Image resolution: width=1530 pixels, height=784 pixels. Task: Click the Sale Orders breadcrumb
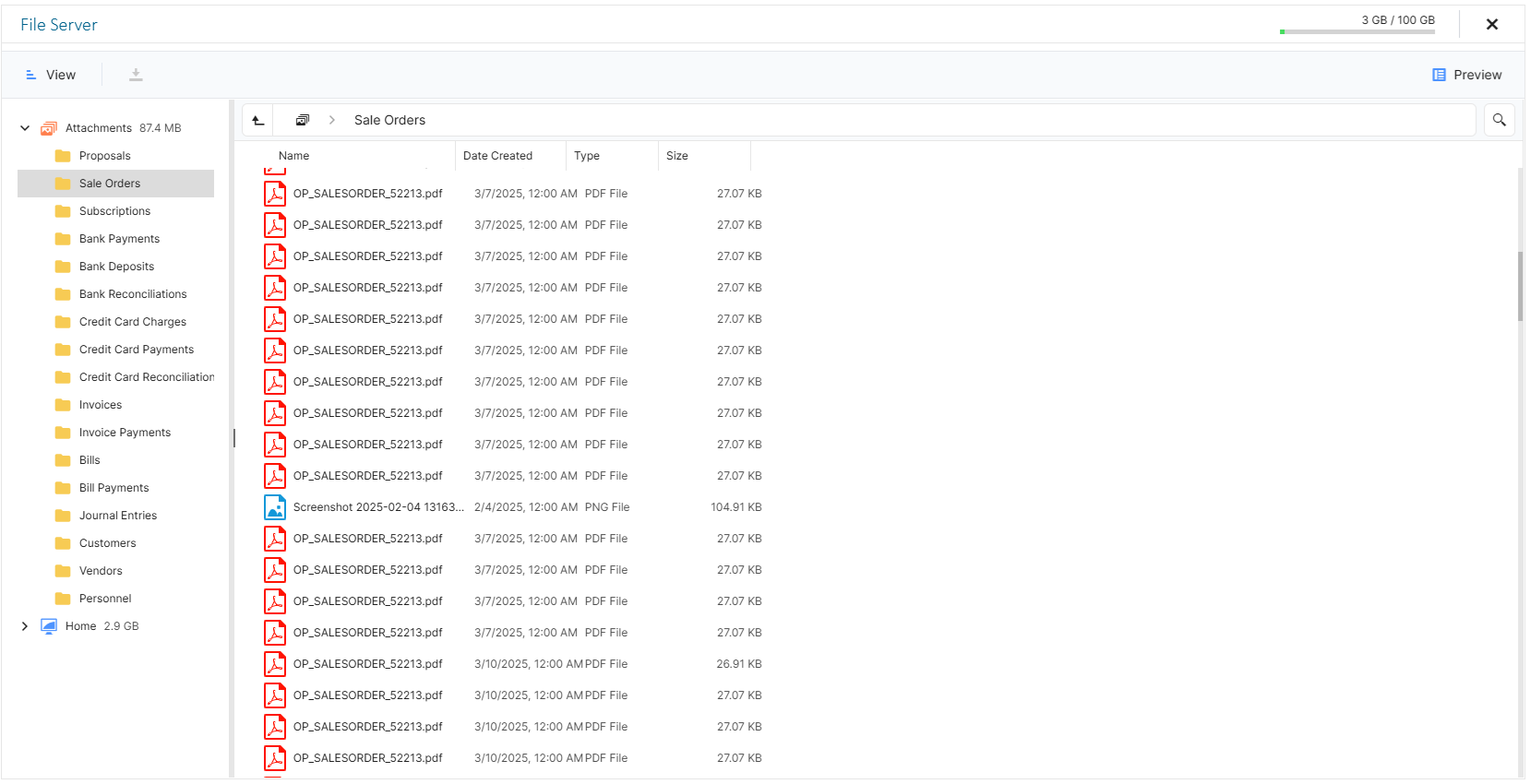tap(389, 120)
